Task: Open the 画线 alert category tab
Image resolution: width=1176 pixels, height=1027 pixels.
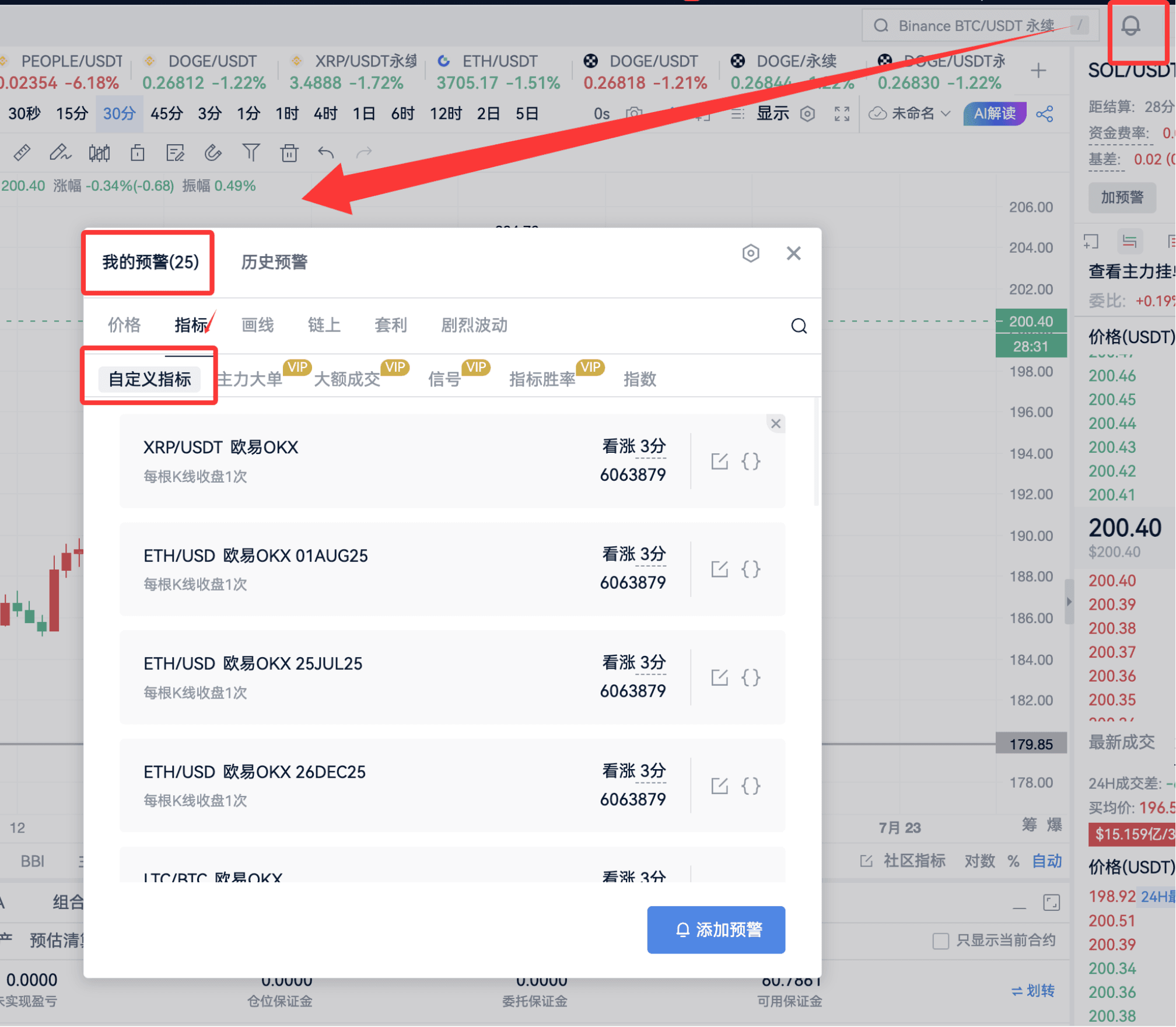Action: [x=257, y=325]
